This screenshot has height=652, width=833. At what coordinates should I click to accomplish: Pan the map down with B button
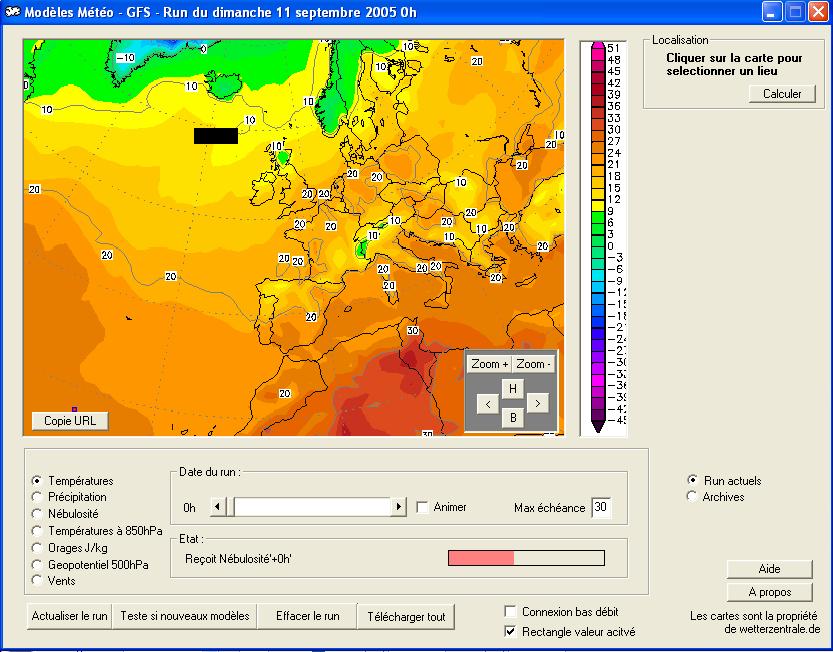[512, 418]
